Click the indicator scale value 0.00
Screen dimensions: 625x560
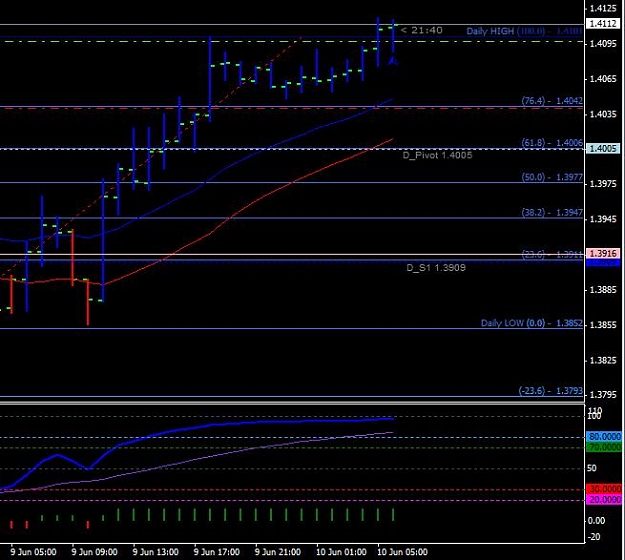click(x=596, y=521)
